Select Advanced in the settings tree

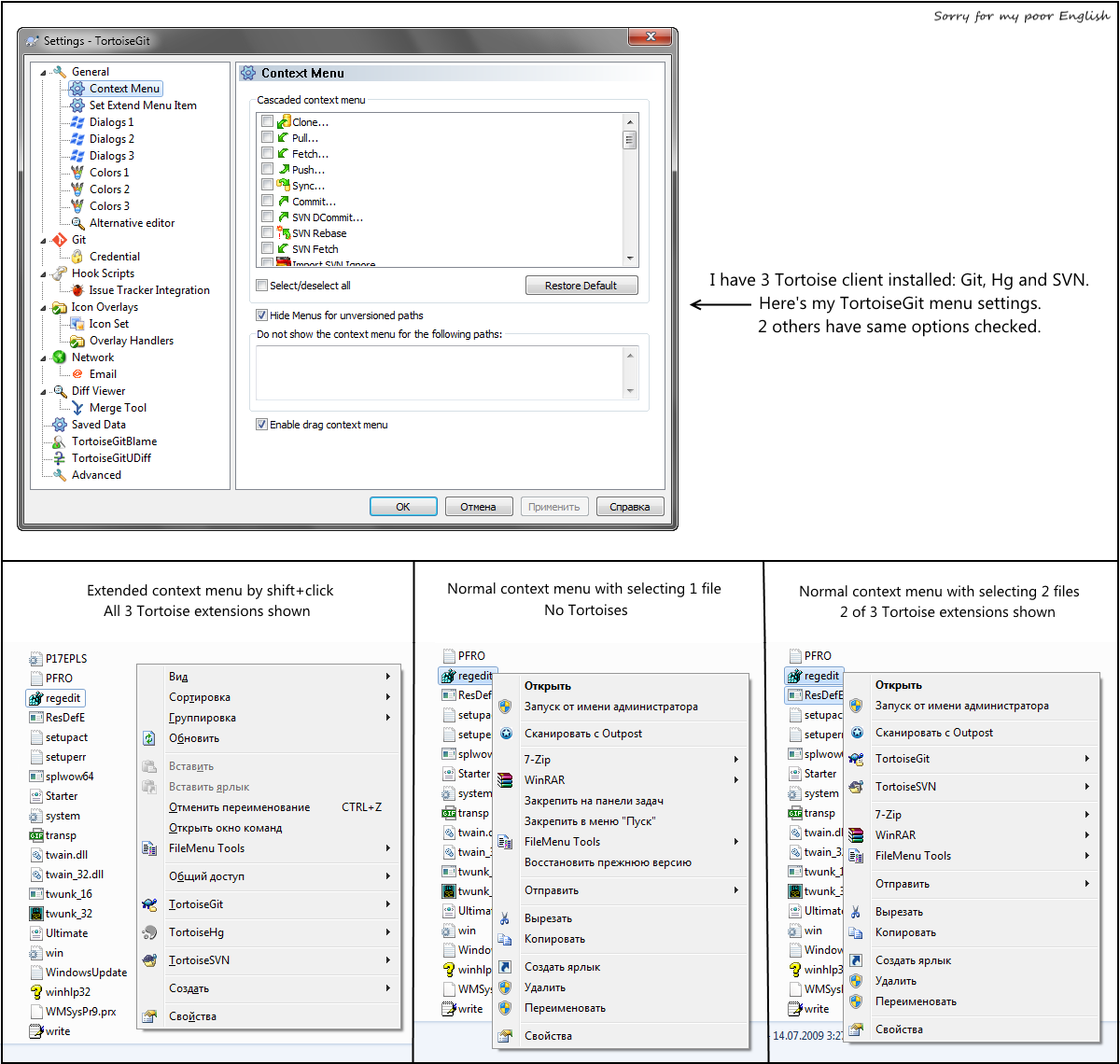tap(96, 475)
